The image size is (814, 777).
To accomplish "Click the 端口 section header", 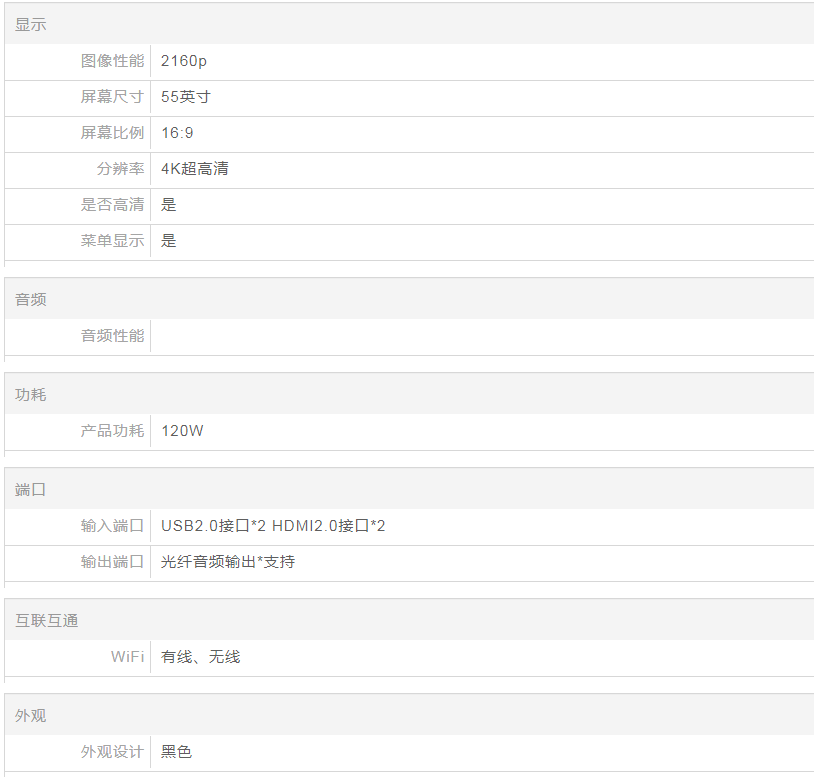I will pyautogui.click(x=31, y=490).
